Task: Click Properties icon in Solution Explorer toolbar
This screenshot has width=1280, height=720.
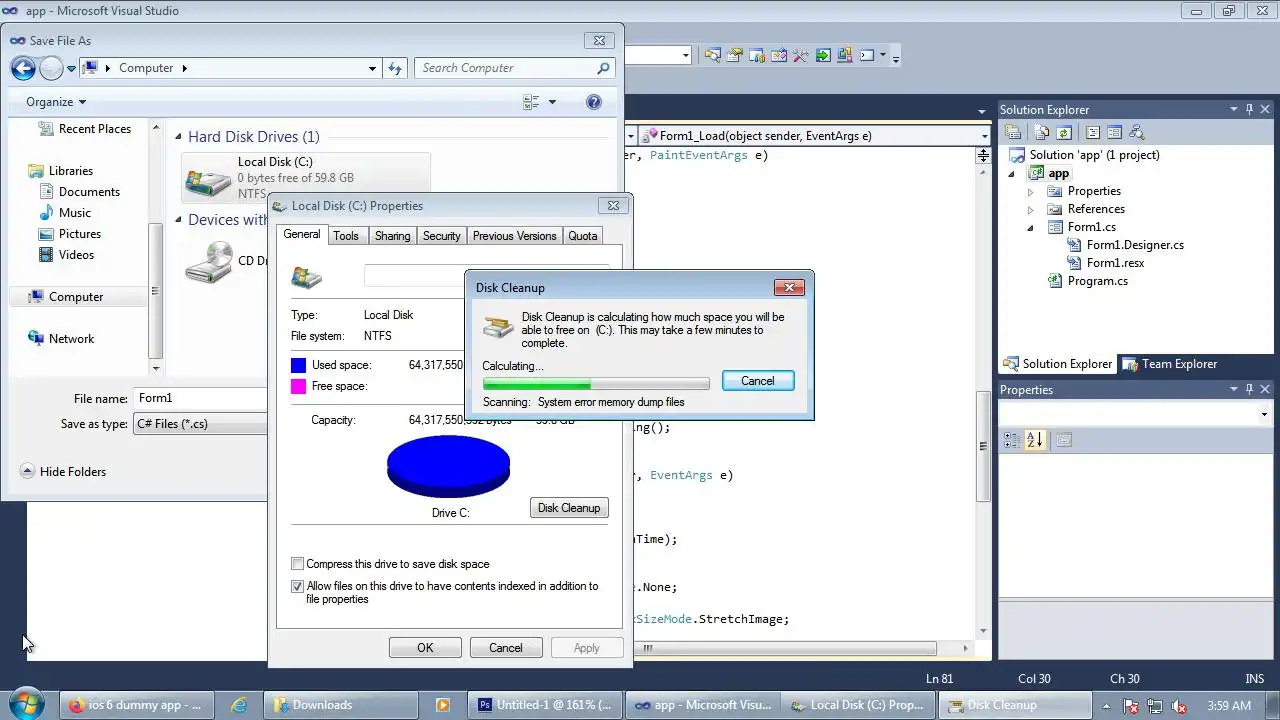Action: click(x=1013, y=132)
